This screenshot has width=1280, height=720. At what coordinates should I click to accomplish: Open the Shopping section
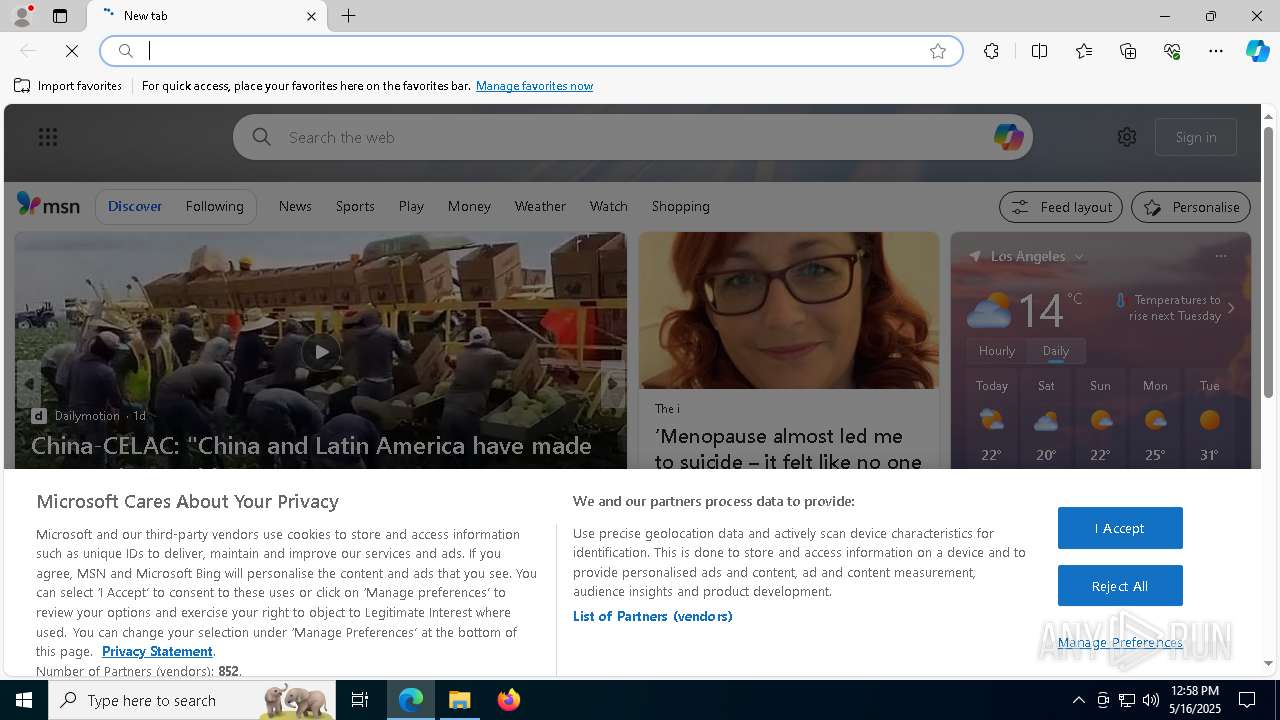click(x=681, y=206)
